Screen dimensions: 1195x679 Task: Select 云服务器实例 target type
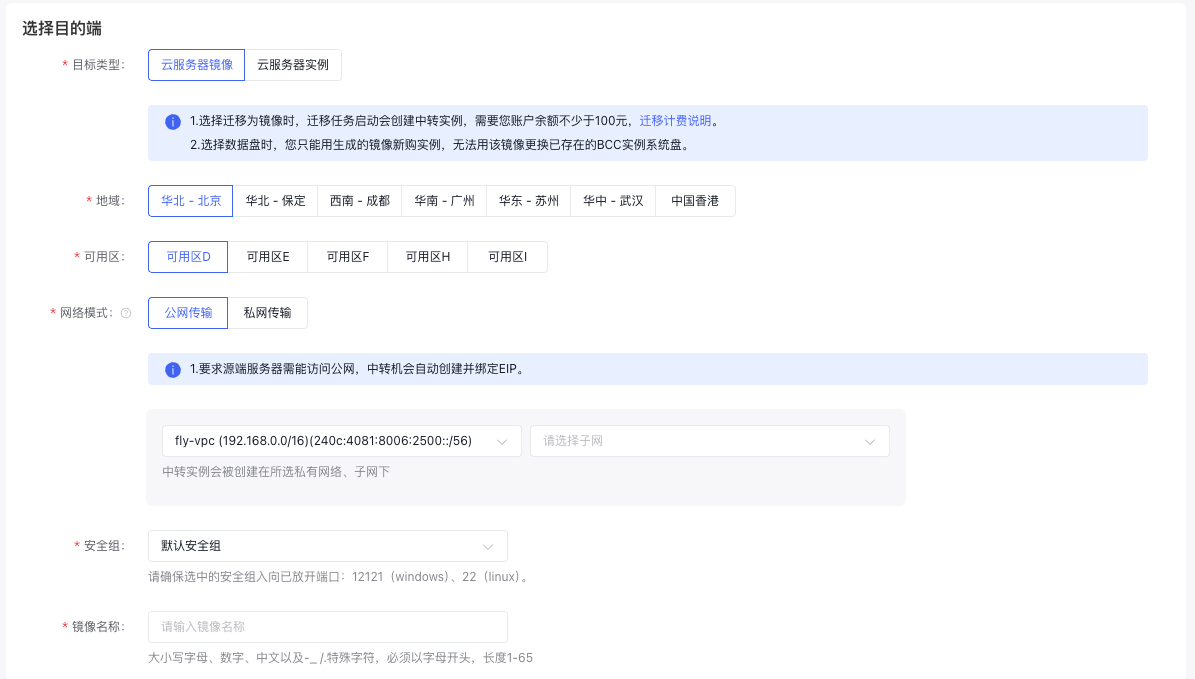tap(293, 65)
